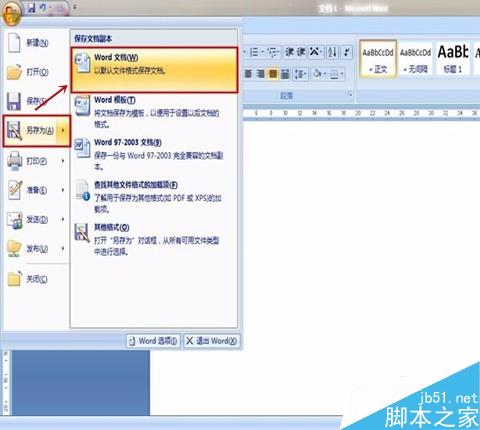Click the vertical ruler on left

6,382
